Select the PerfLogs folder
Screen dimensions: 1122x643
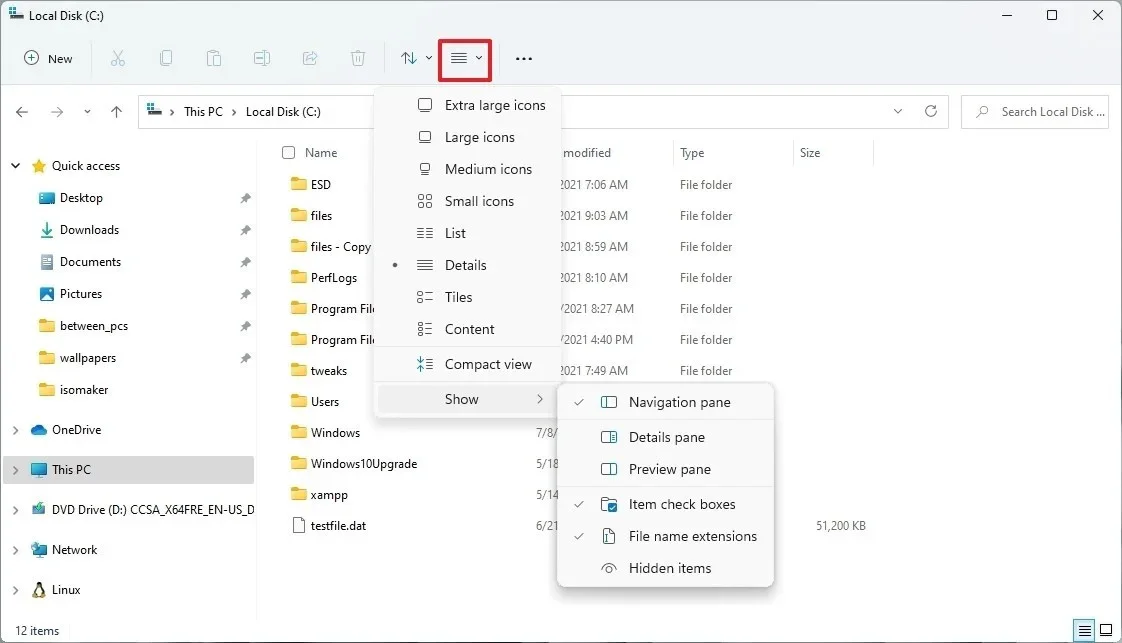click(324, 278)
